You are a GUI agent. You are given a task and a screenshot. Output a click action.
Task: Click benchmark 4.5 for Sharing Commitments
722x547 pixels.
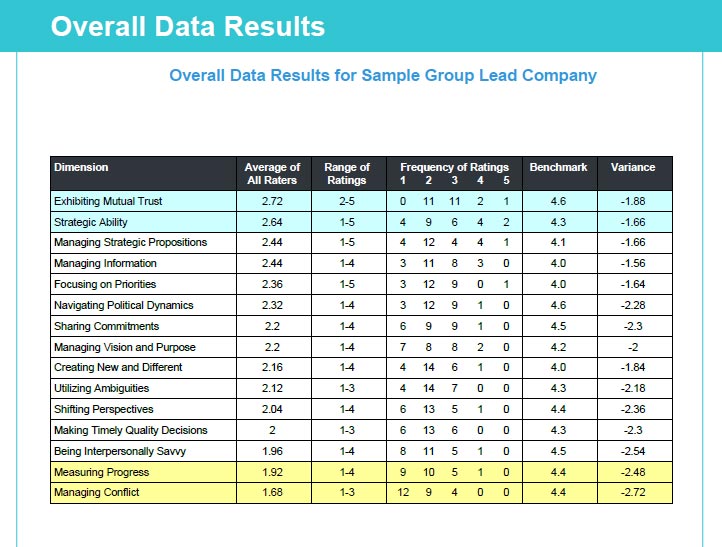tap(558, 326)
